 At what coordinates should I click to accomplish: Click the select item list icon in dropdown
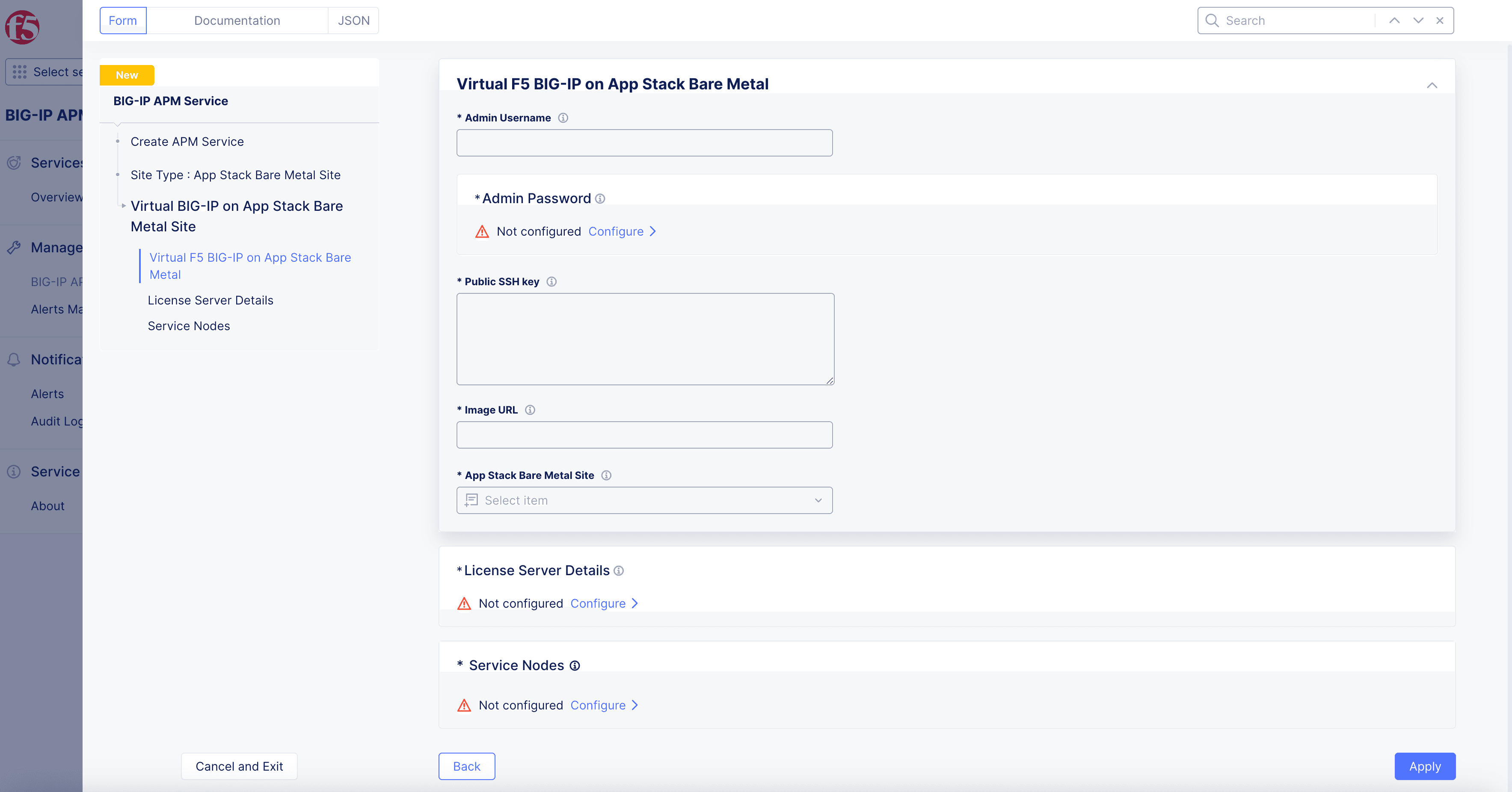tap(471, 500)
